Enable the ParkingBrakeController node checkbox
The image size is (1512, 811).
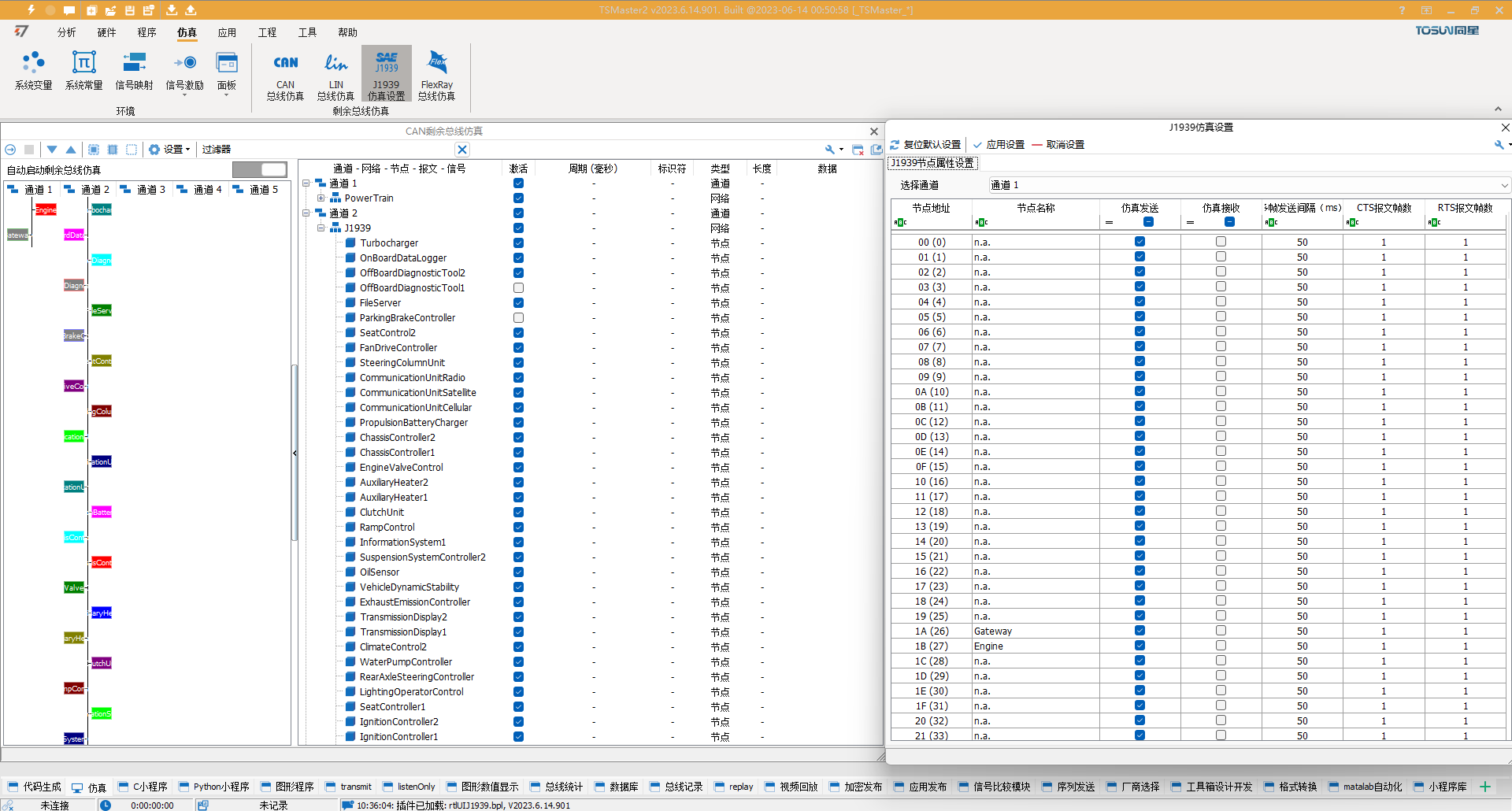point(518,318)
